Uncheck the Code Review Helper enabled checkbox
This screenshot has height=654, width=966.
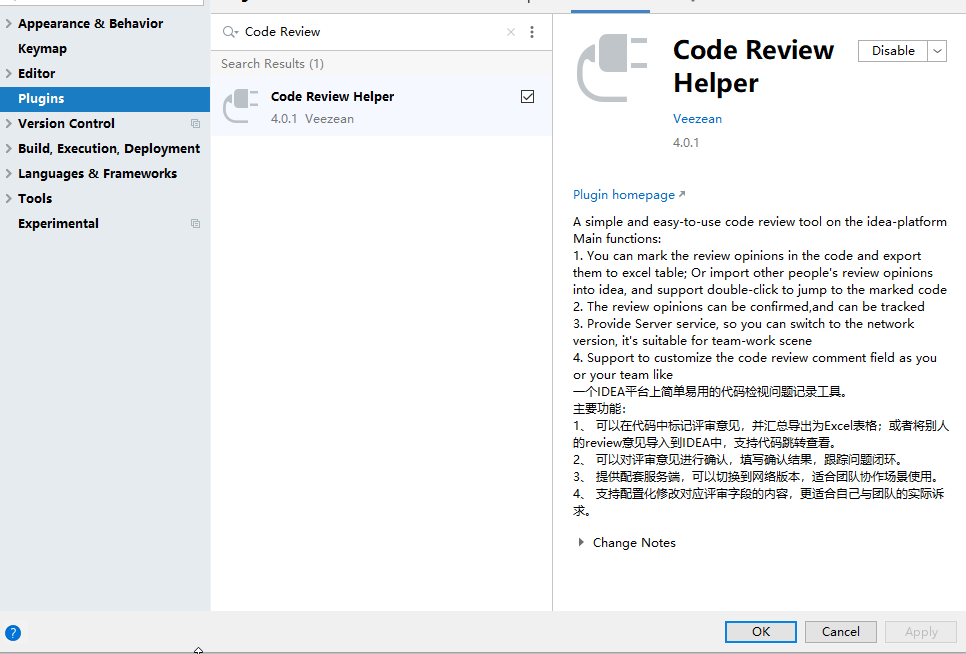[x=527, y=97]
